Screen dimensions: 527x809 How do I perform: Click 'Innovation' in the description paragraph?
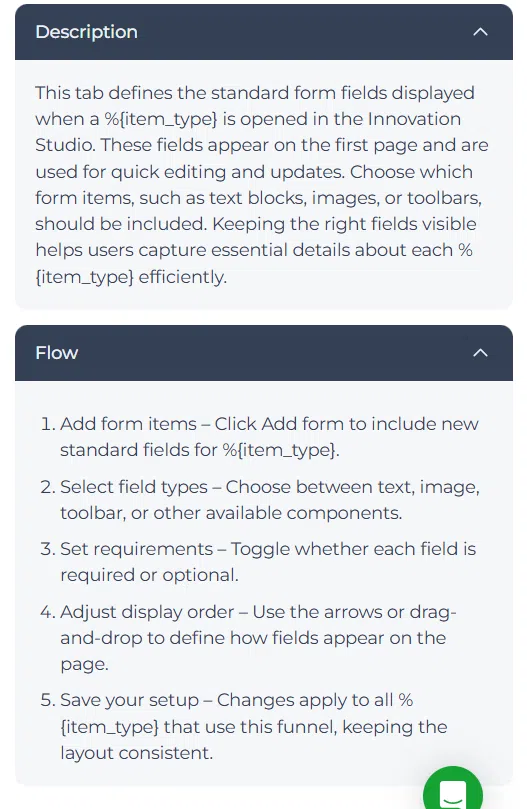pos(414,119)
